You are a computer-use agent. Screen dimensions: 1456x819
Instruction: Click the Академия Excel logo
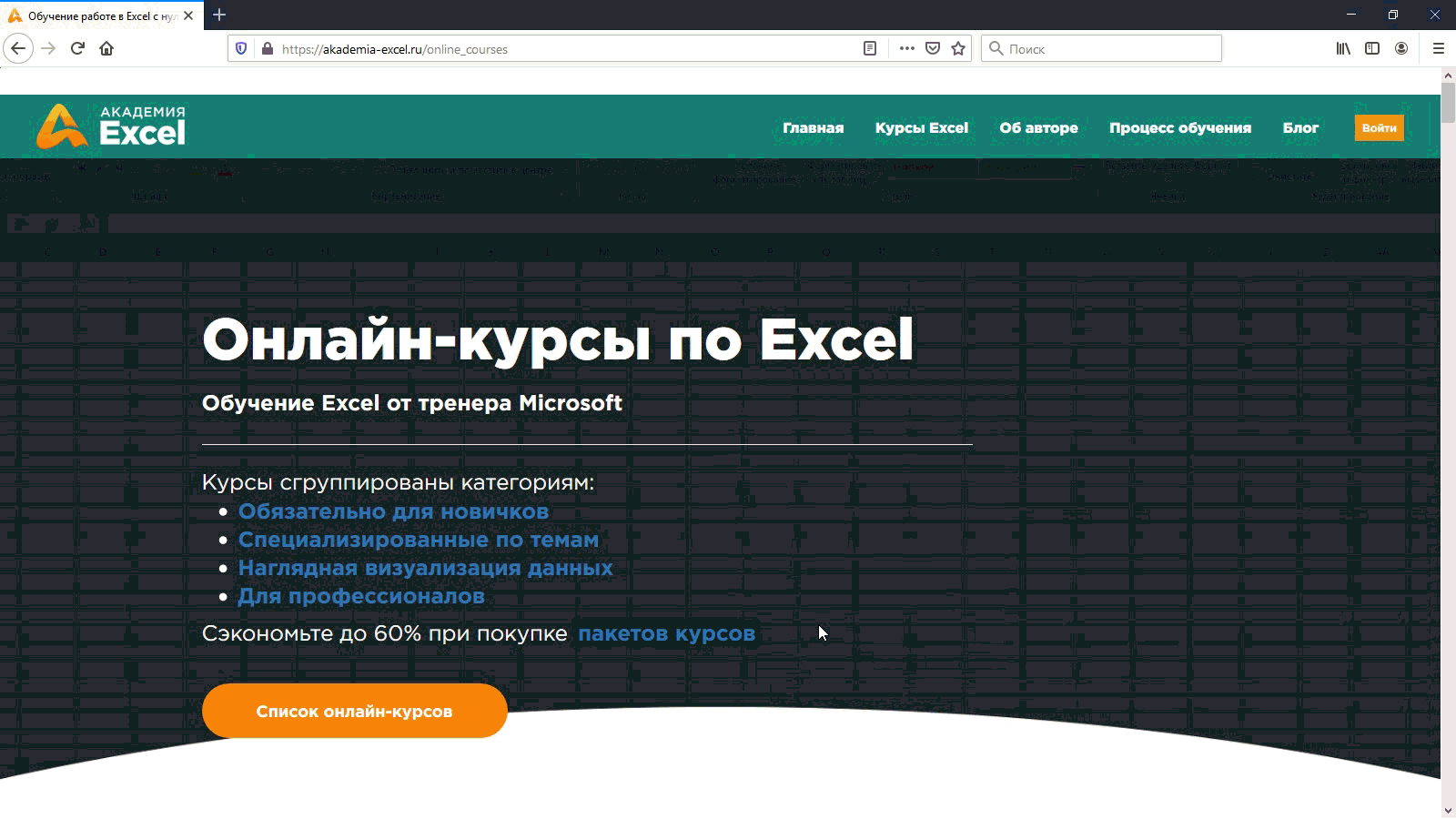tap(111, 126)
